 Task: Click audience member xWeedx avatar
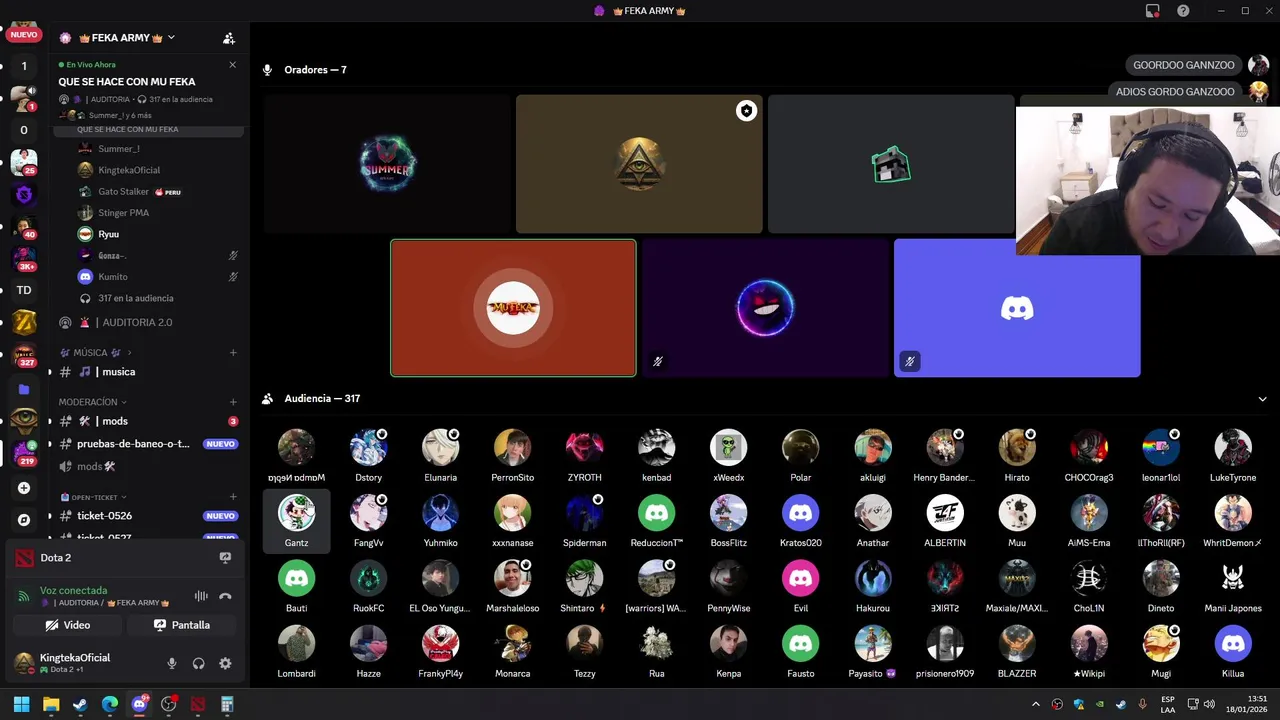click(728, 448)
